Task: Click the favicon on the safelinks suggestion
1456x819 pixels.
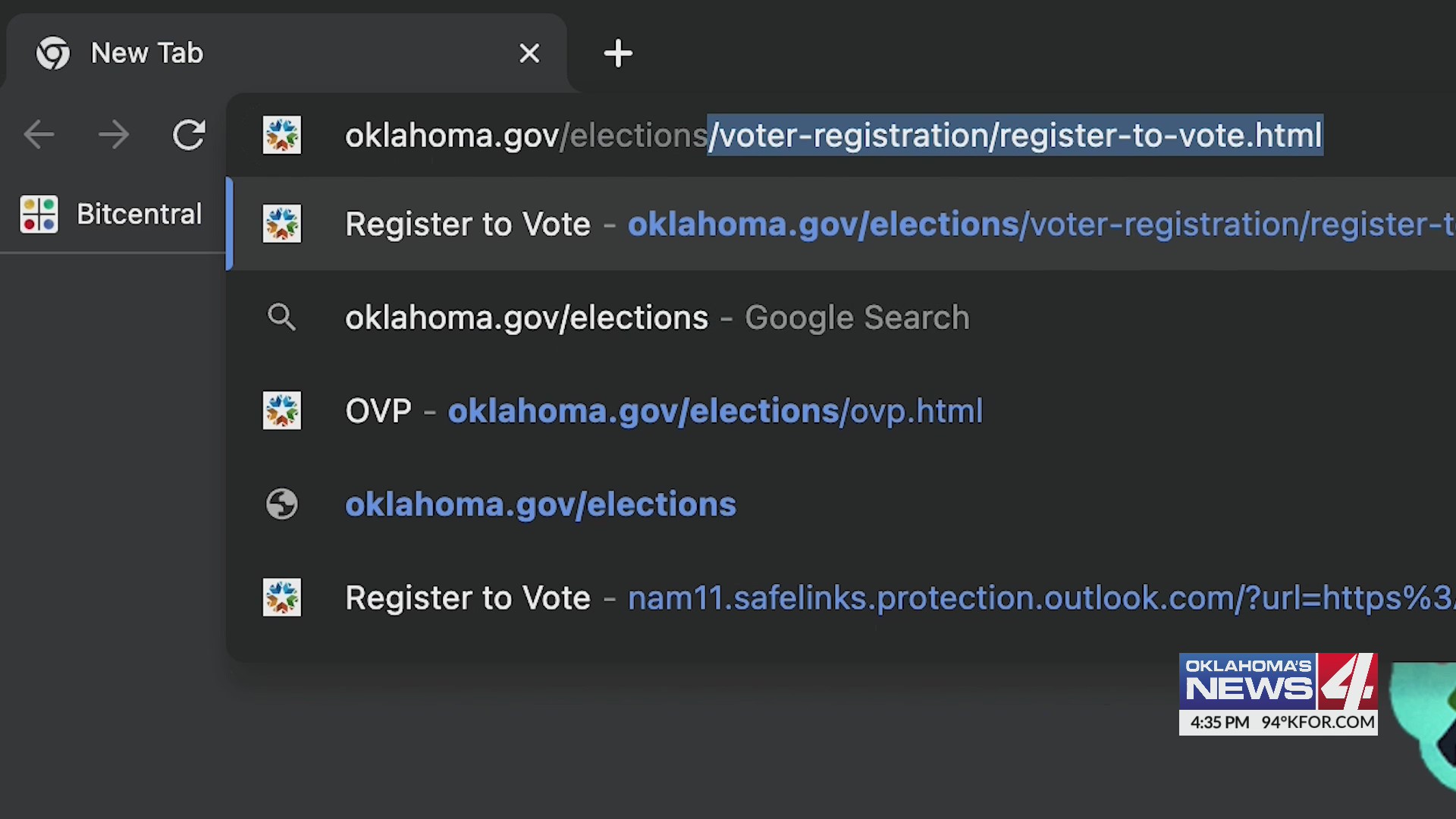Action: click(282, 597)
